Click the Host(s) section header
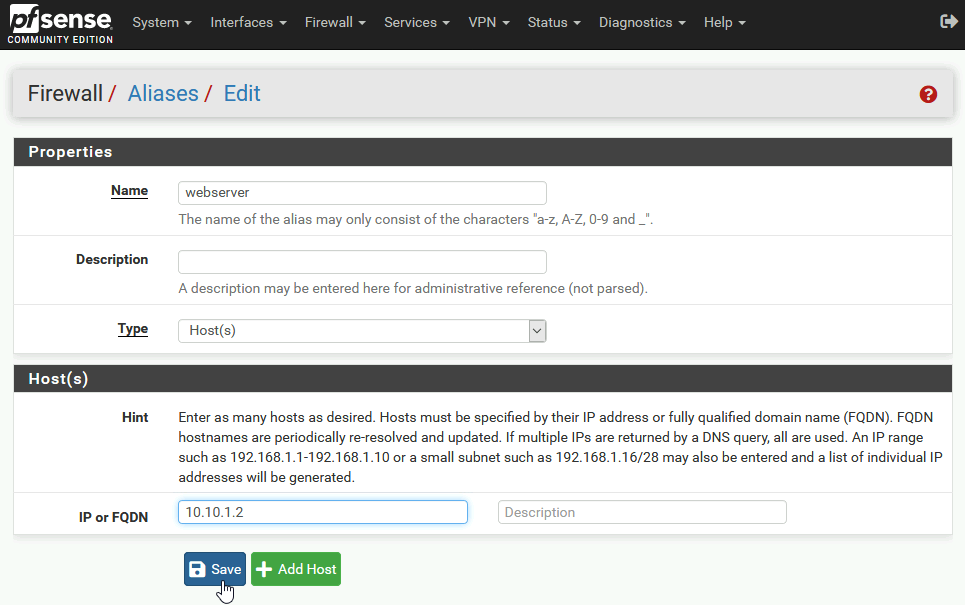The height and width of the screenshot is (605, 965). pos(482,379)
